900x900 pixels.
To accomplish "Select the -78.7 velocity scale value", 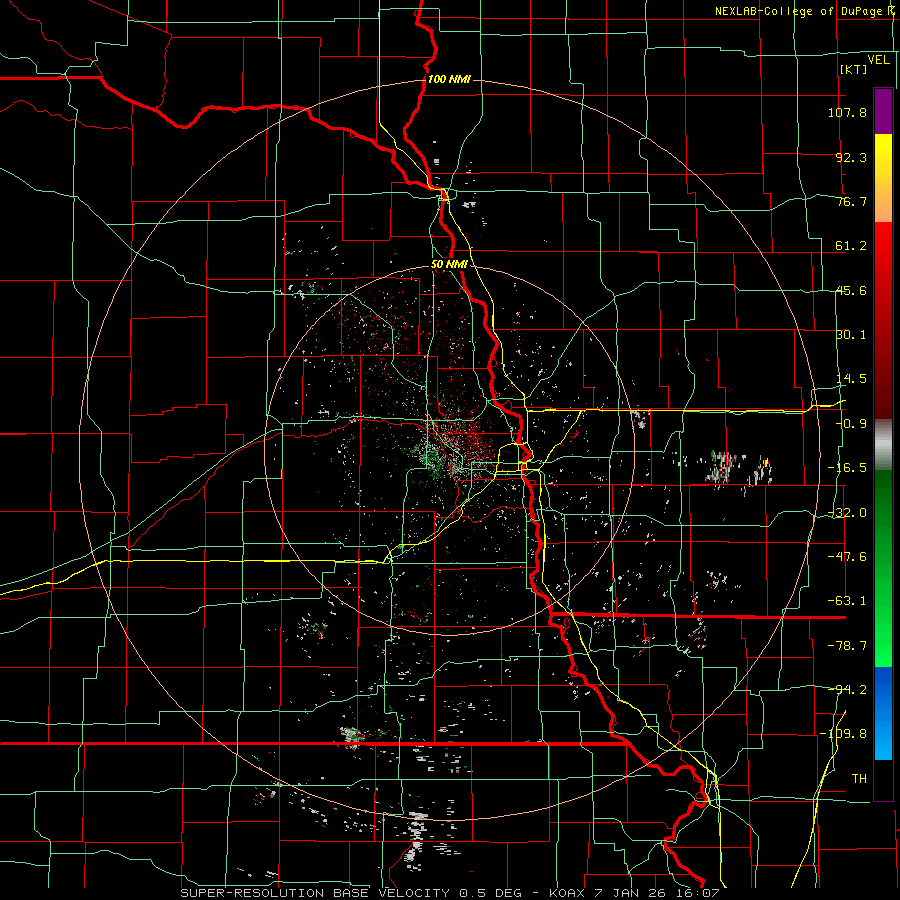I will tap(847, 646).
